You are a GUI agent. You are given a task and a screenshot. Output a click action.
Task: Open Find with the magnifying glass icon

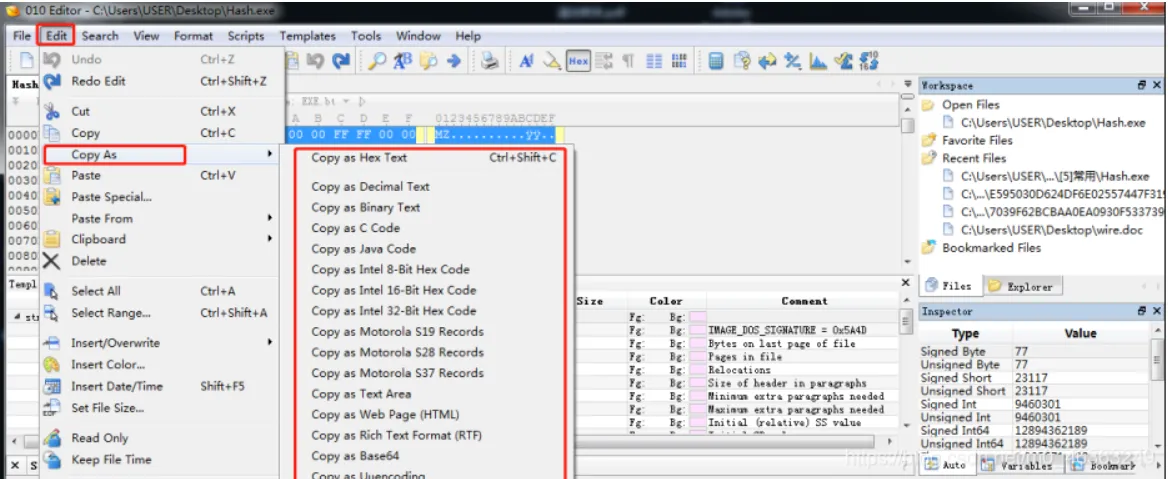[x=378, y=62]
